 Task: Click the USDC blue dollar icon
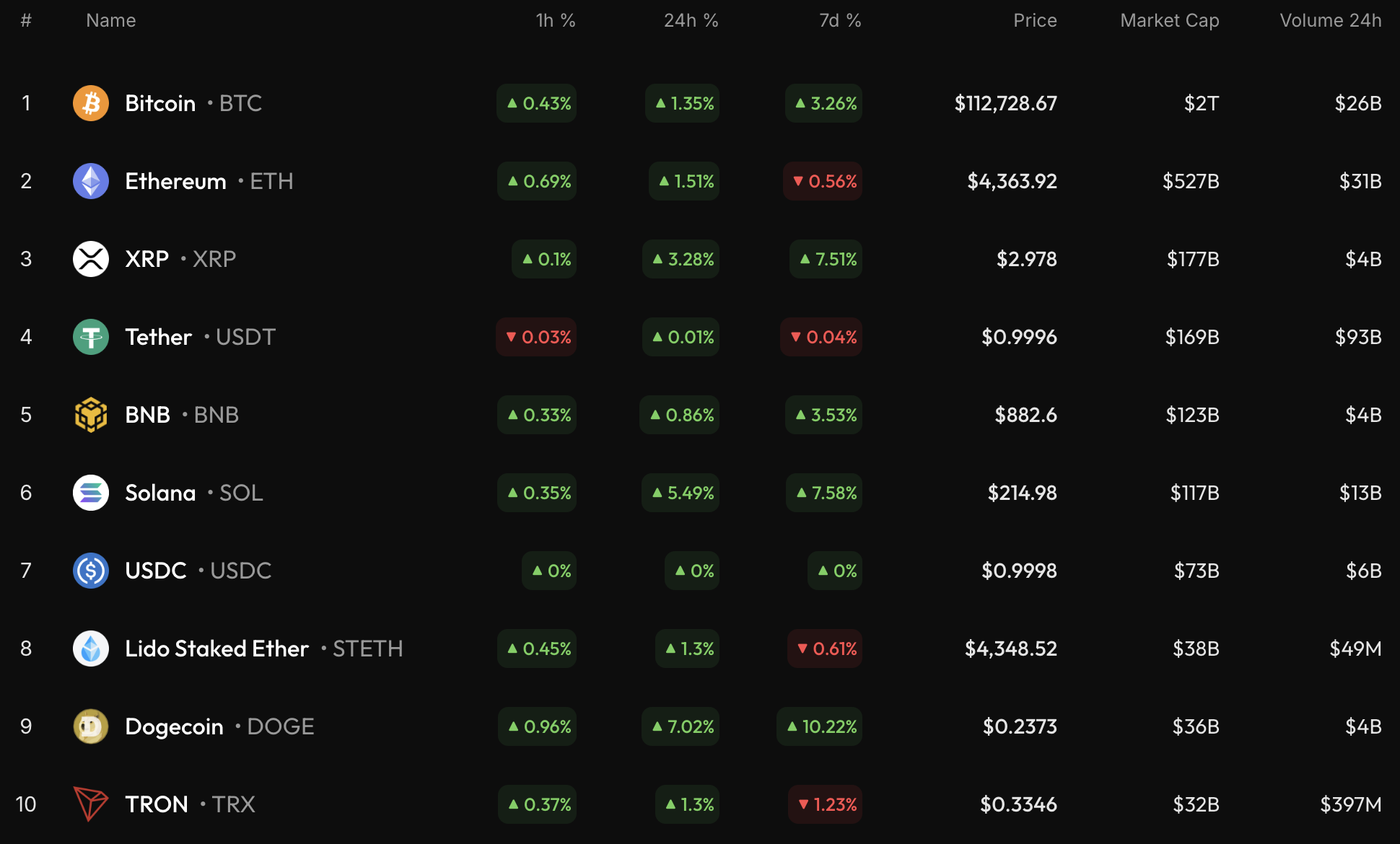91,571
